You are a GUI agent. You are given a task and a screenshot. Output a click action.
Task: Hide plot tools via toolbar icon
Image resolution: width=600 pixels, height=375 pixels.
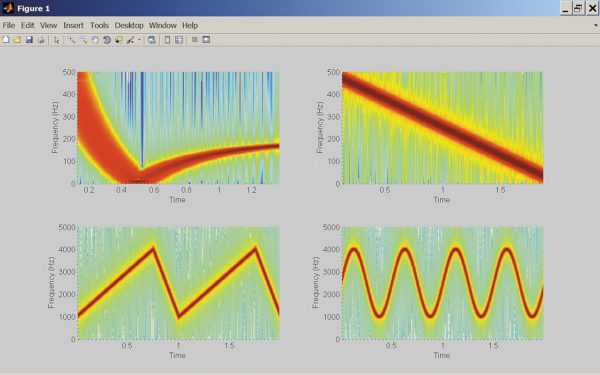click(194, 40)
